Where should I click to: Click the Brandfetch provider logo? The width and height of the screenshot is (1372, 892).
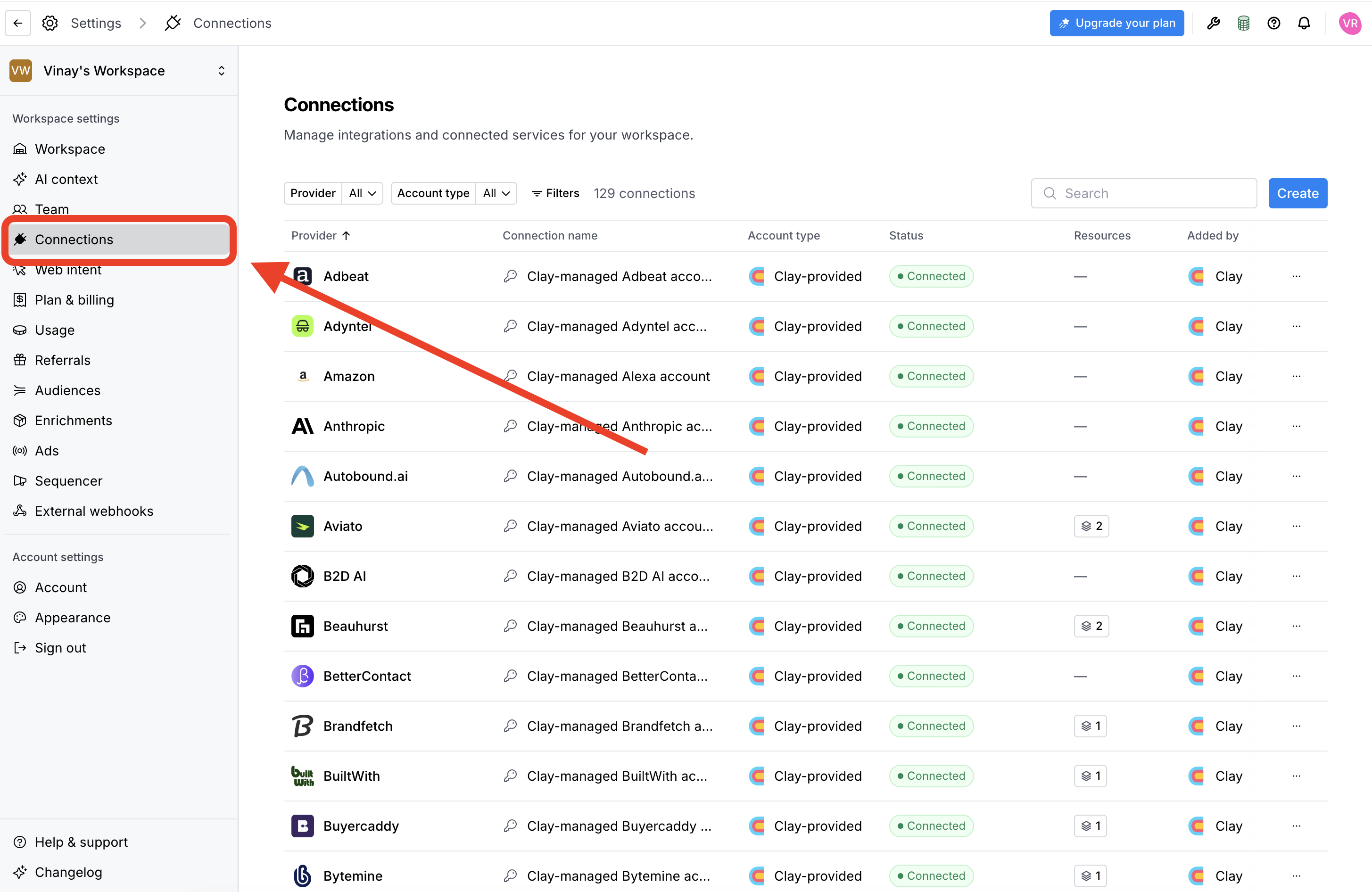coord(303,726)
